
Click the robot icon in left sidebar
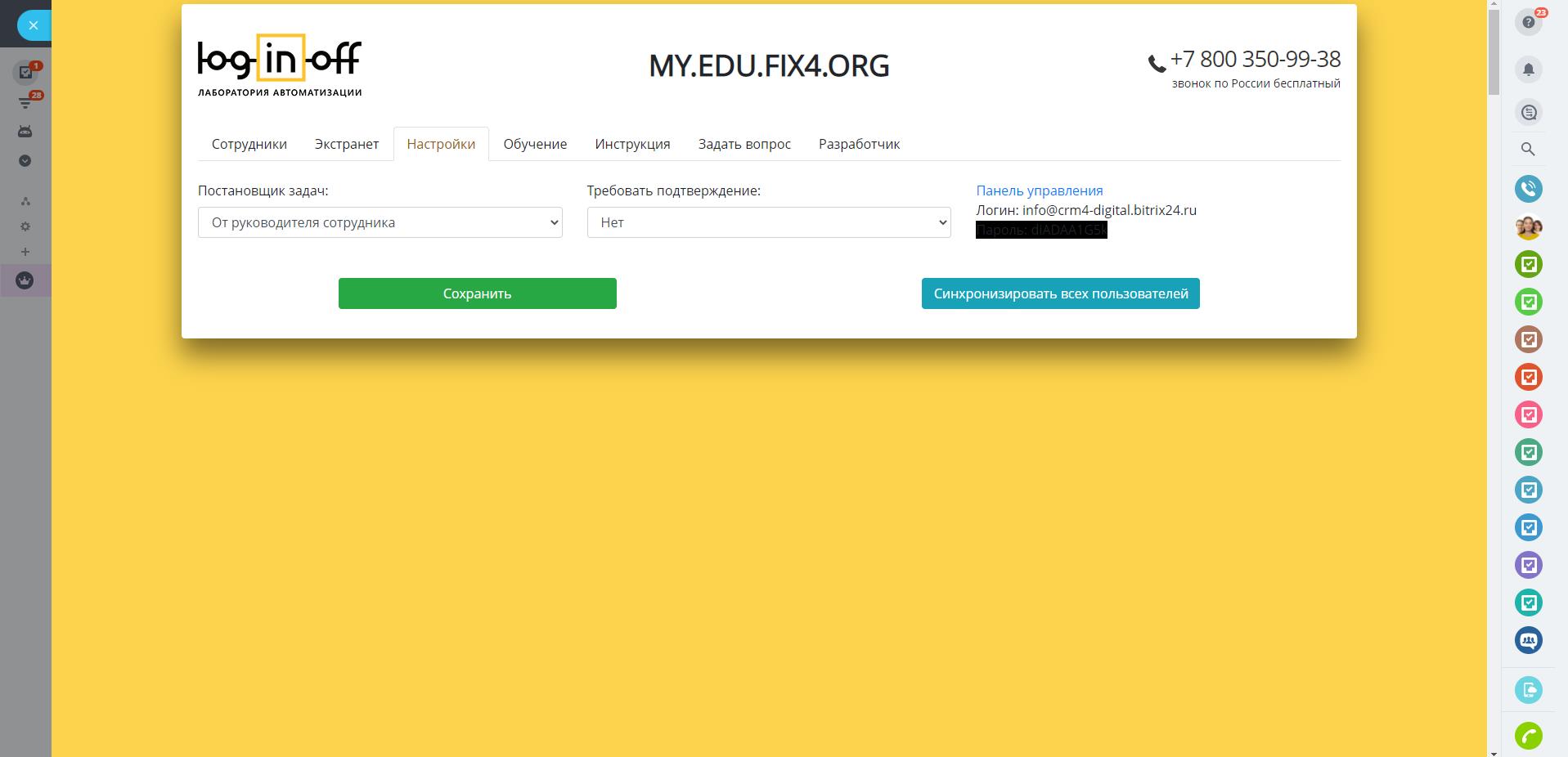pos(25,131)
